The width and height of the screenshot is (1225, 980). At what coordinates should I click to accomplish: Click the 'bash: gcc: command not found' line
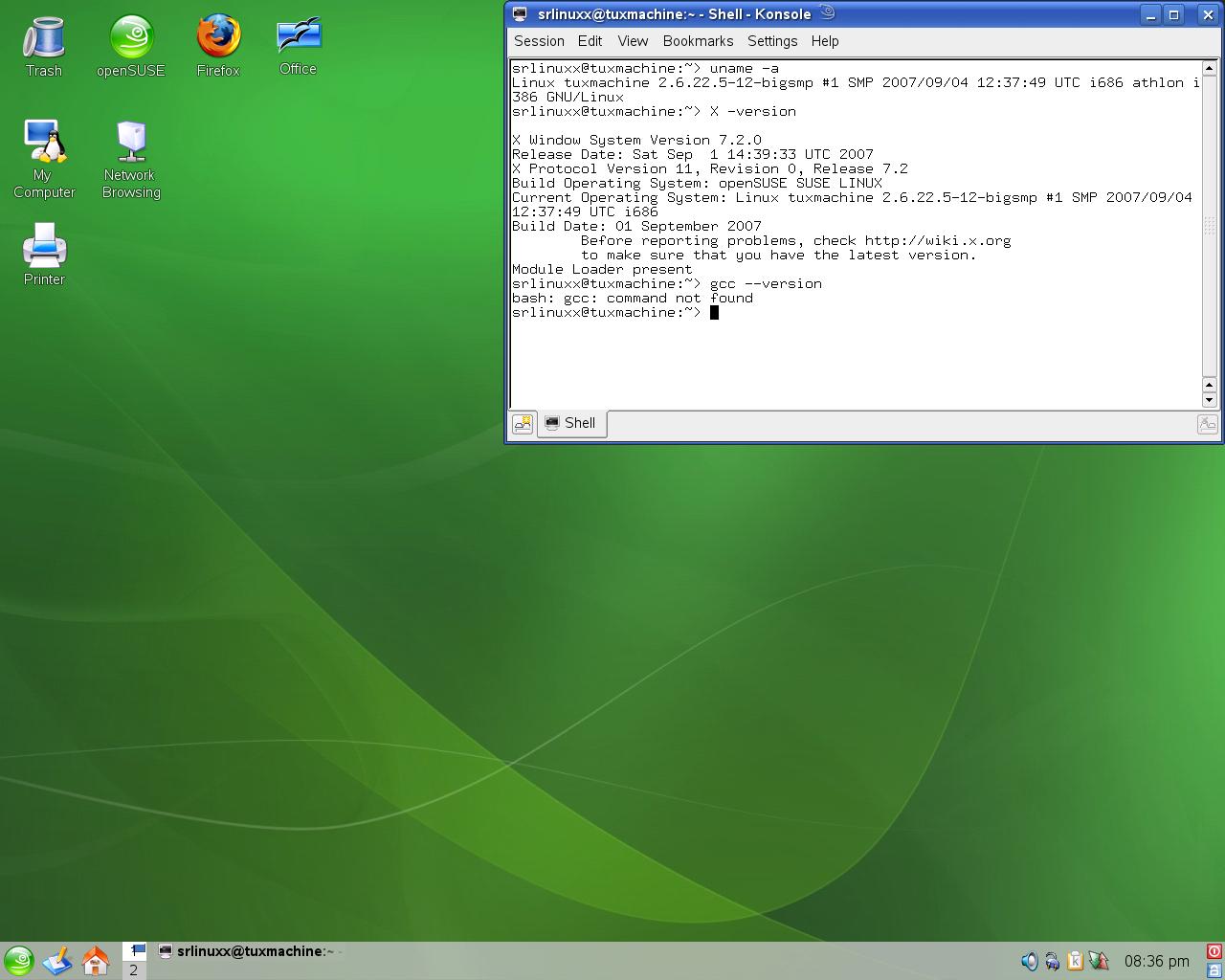[633, 298]
